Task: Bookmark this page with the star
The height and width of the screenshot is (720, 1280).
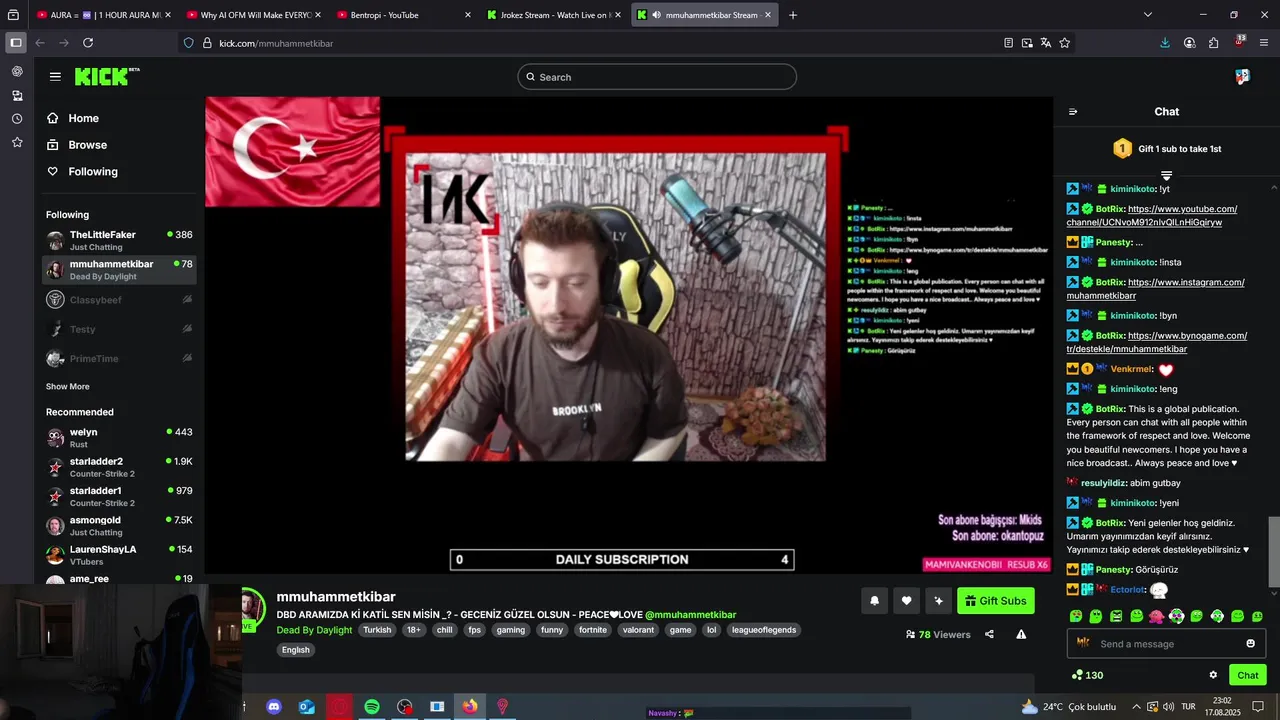Action: (1064, 43)
